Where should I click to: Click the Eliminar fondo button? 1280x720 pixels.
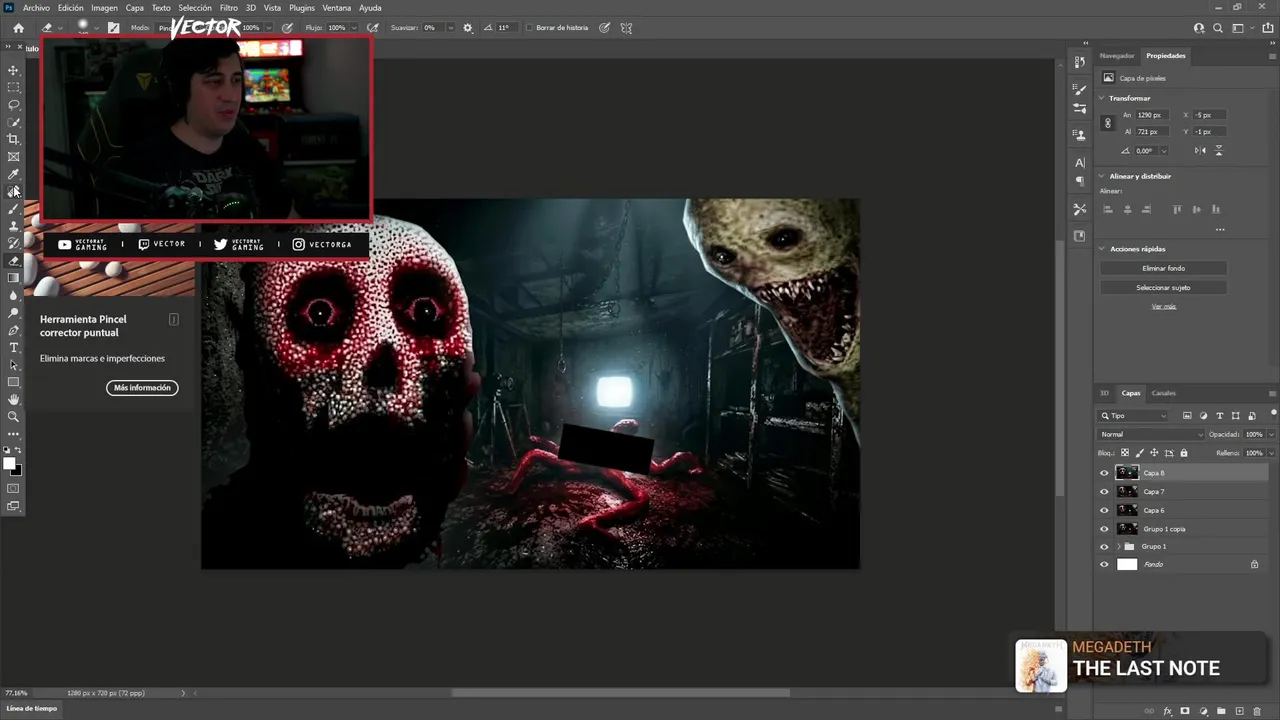(x=1163, y=268)
